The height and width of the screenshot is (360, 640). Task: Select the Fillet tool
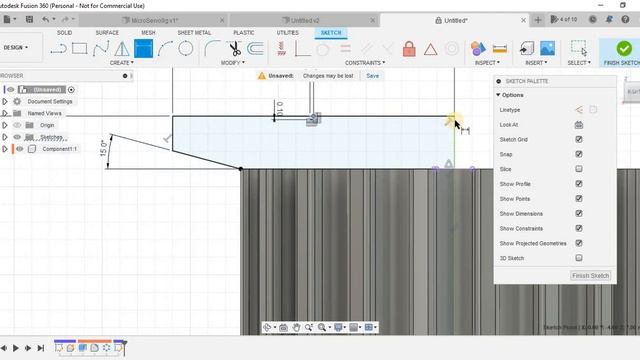click(212, 49)
